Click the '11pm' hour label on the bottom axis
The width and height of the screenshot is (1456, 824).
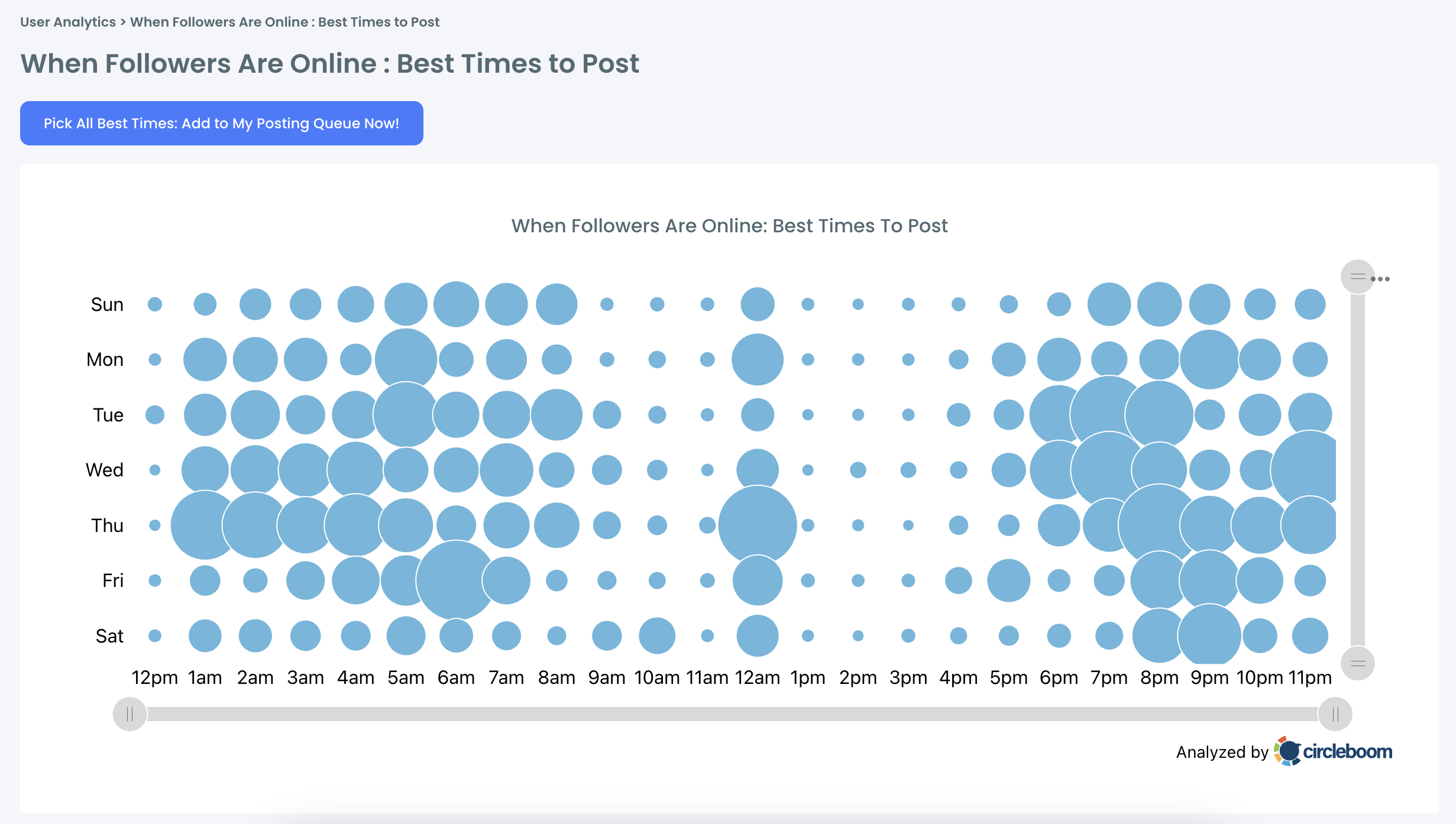[x=1310, y=677]
